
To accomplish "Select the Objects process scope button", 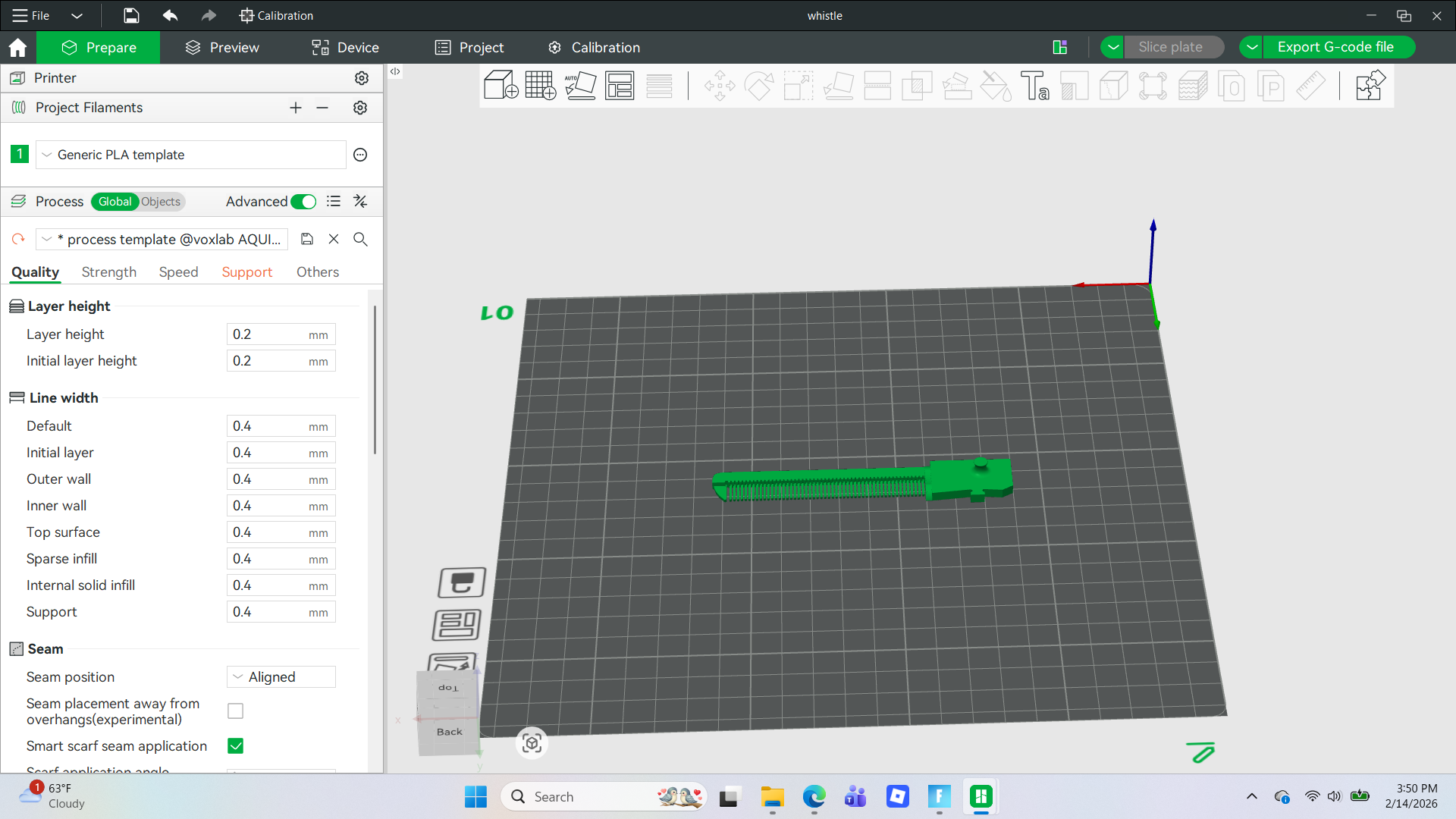I will tap(161, 202).
